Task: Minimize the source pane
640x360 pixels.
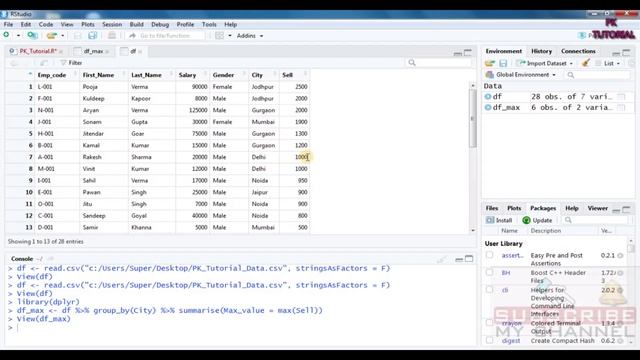Action: 458,53
